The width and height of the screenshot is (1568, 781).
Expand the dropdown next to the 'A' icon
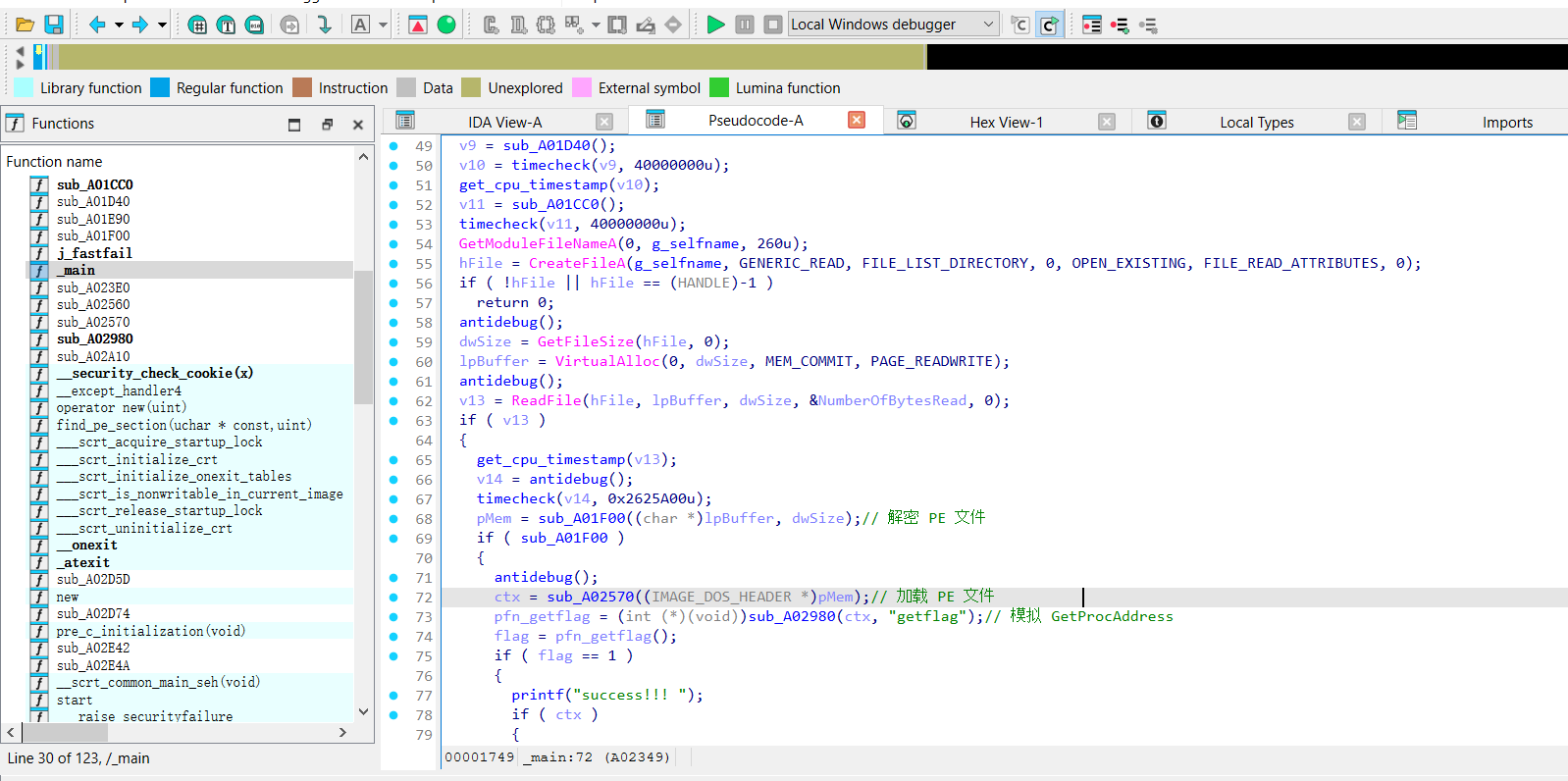tap(383, 25)
